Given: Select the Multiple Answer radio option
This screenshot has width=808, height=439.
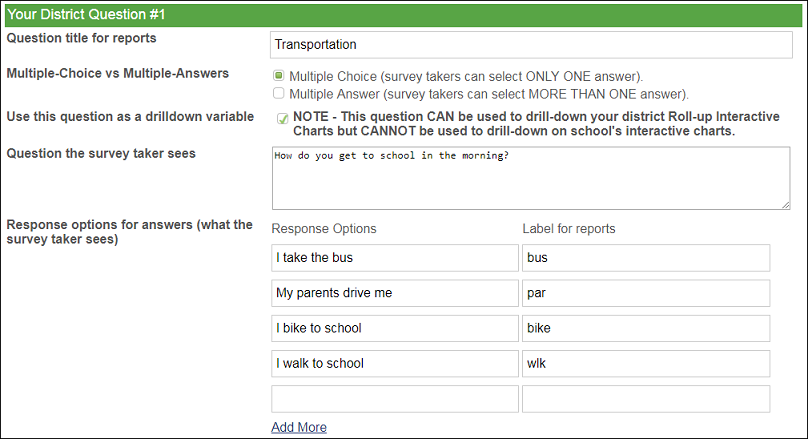Looking at the screenshot, I should (x=278, y=93).
